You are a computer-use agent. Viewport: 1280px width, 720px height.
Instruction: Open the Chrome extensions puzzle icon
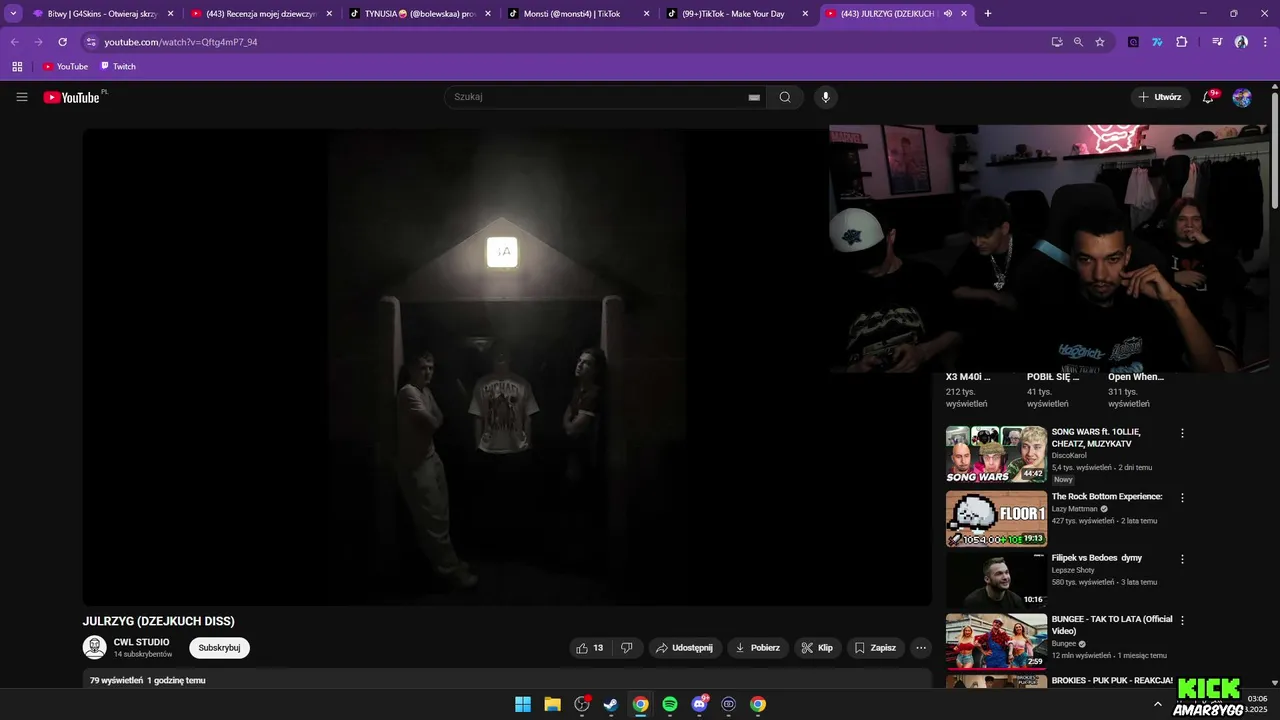click(1182, 42)
